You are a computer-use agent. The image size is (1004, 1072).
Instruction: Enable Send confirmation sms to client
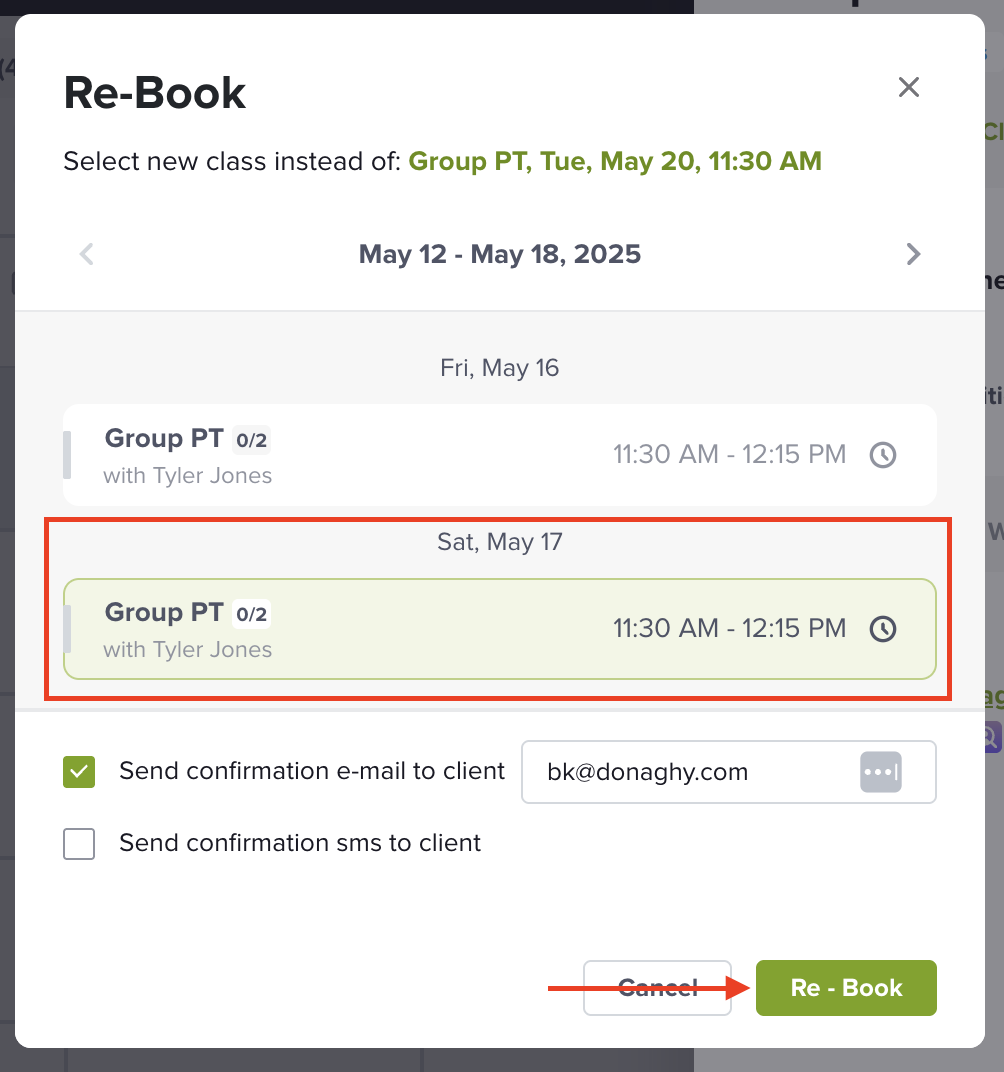coord(79,844)
